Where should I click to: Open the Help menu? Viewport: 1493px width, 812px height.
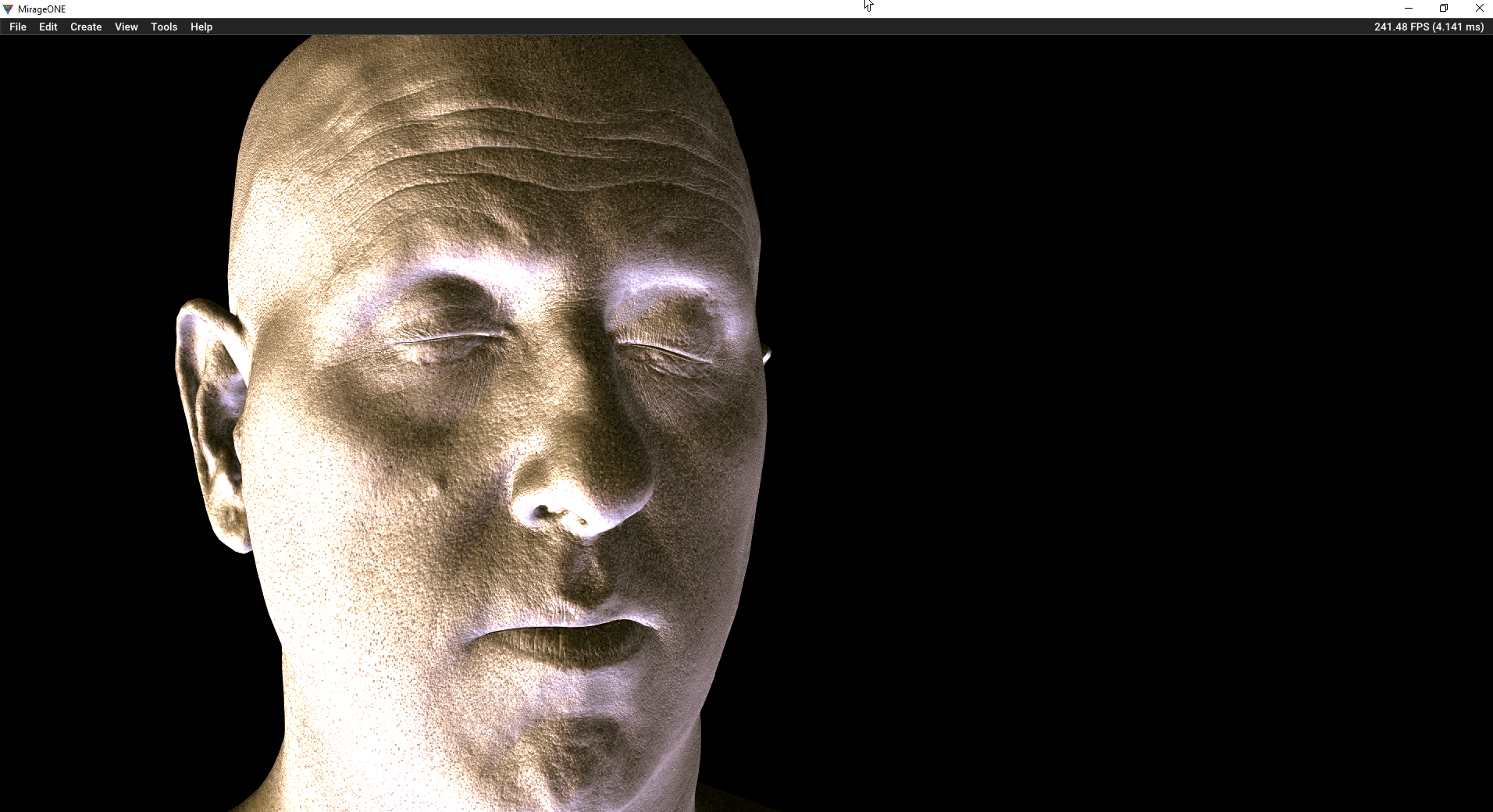click(201, 27)
